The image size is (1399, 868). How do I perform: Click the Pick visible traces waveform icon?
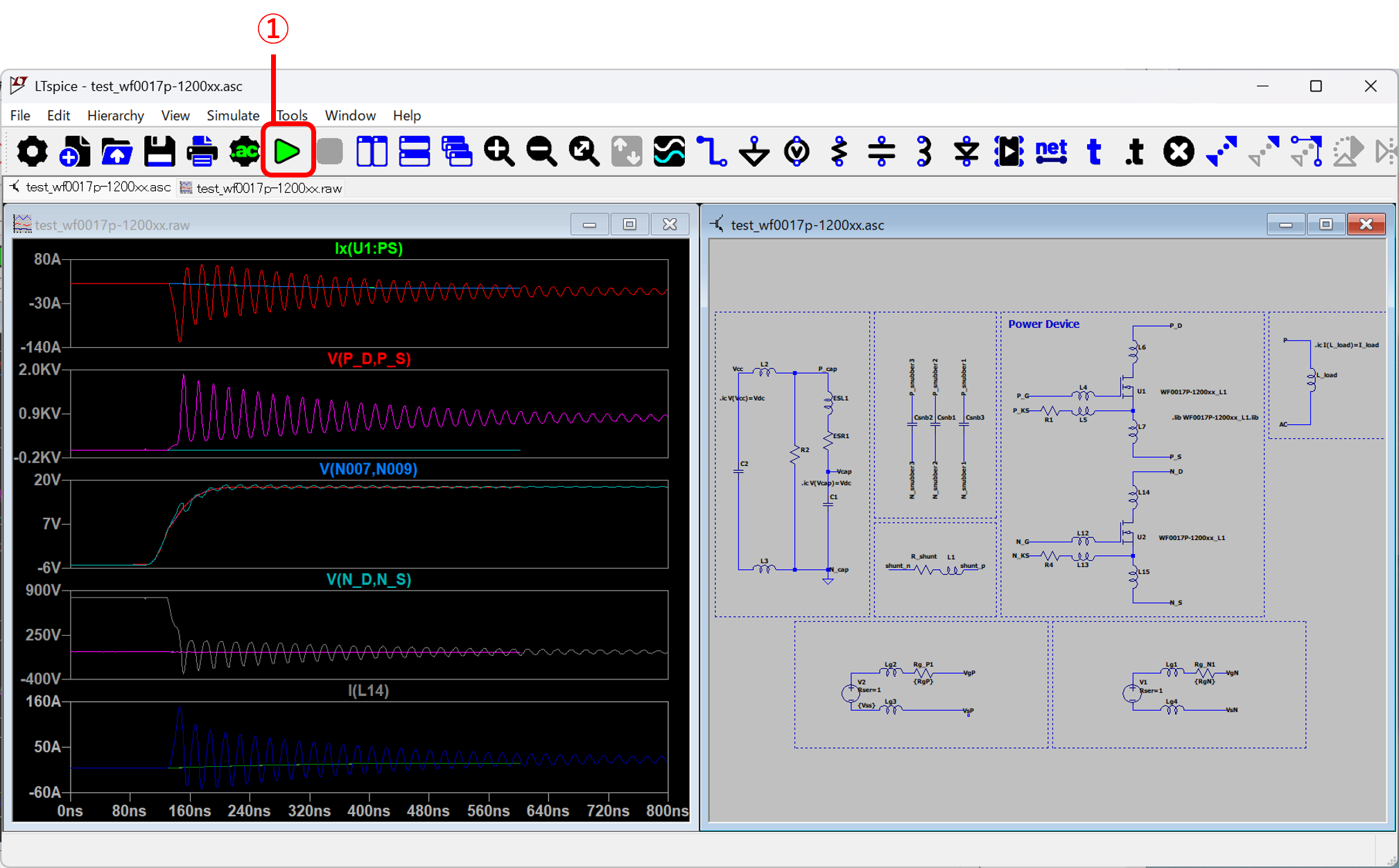[669, 151]
